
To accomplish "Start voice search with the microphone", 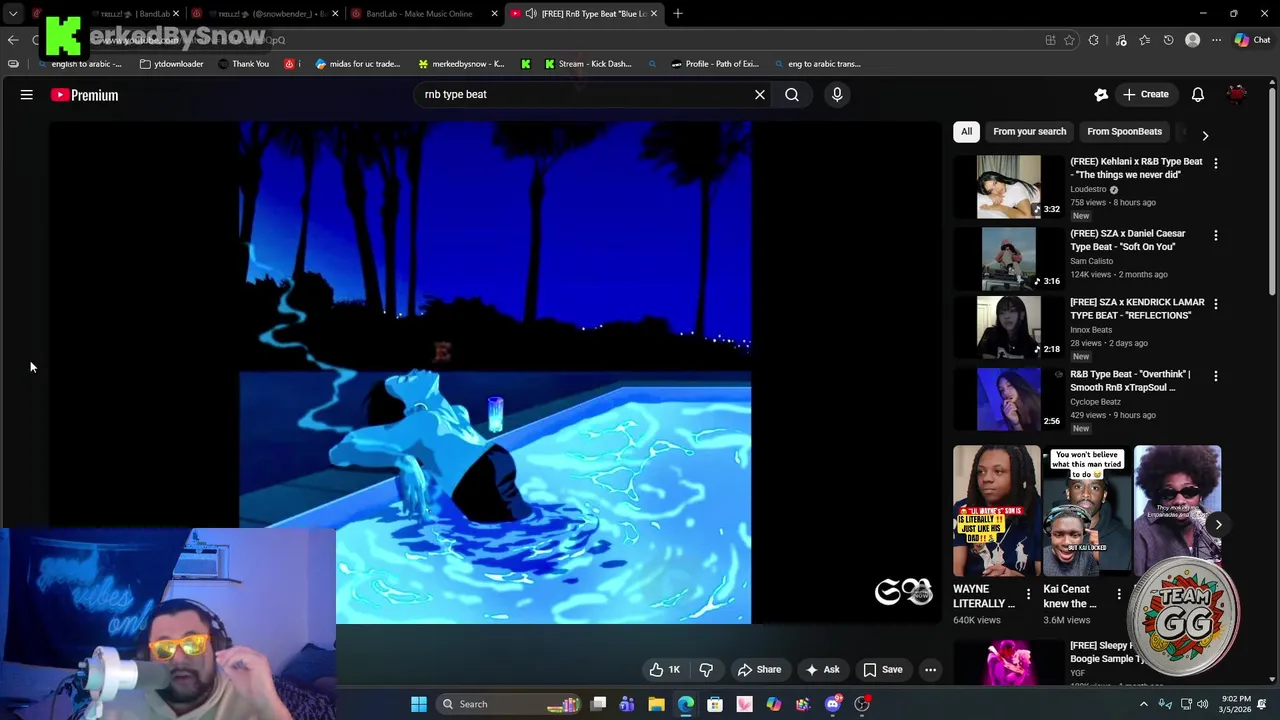I will pyautogui.click(x=837, y=95).
